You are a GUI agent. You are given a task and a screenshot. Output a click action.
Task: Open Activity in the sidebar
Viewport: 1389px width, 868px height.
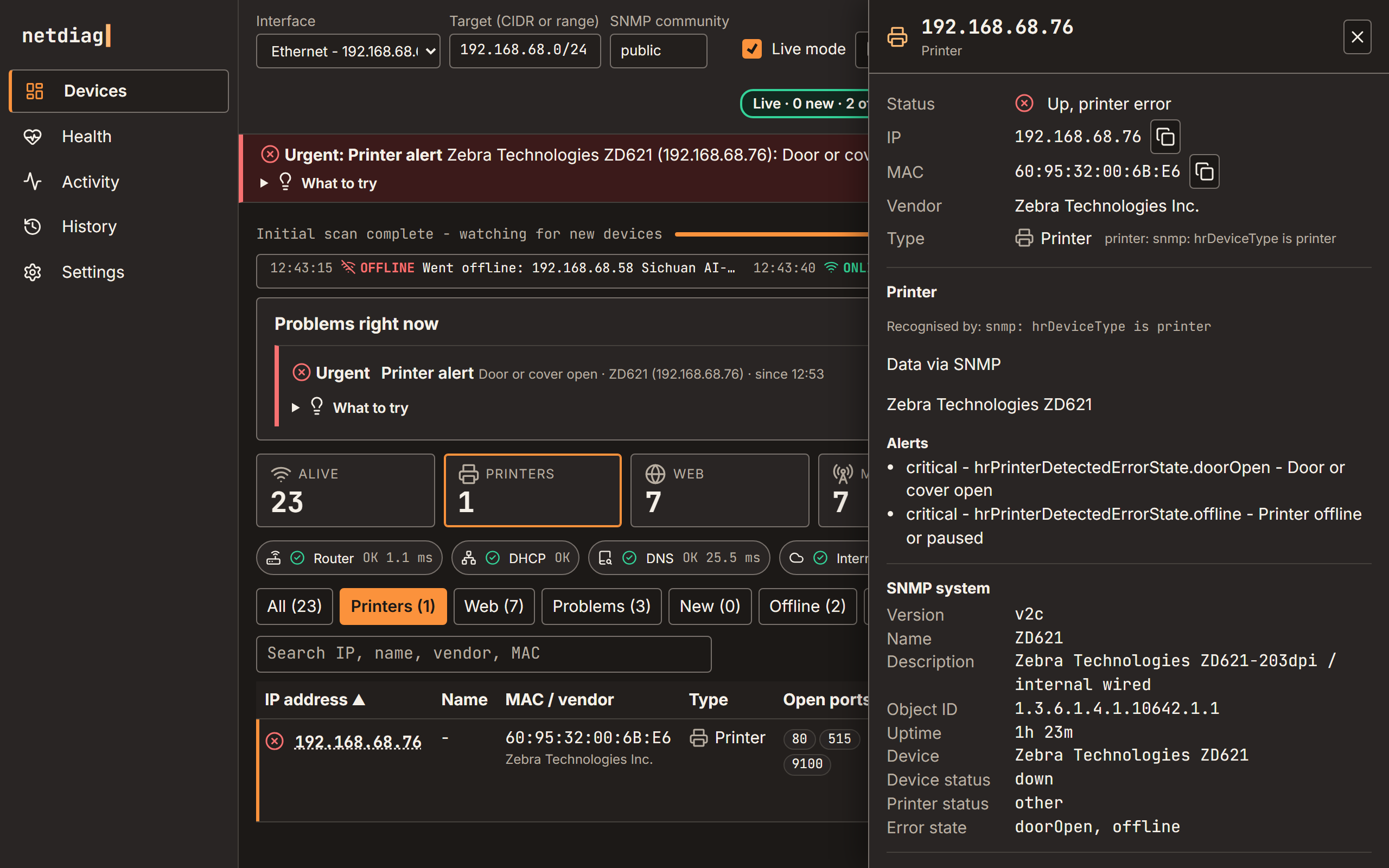click(x=119, y=181)
